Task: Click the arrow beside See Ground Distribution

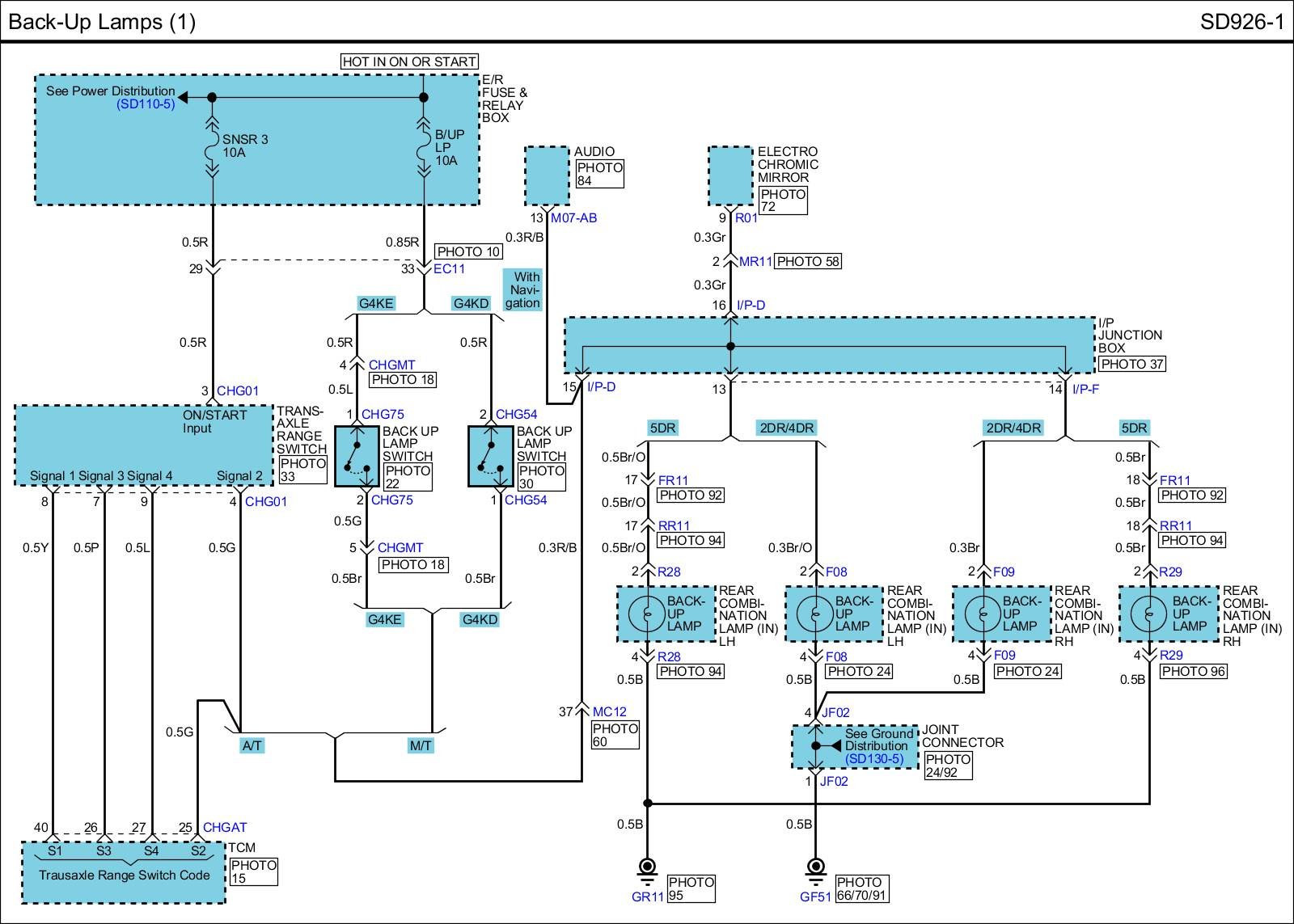Action: coord(833,745)
